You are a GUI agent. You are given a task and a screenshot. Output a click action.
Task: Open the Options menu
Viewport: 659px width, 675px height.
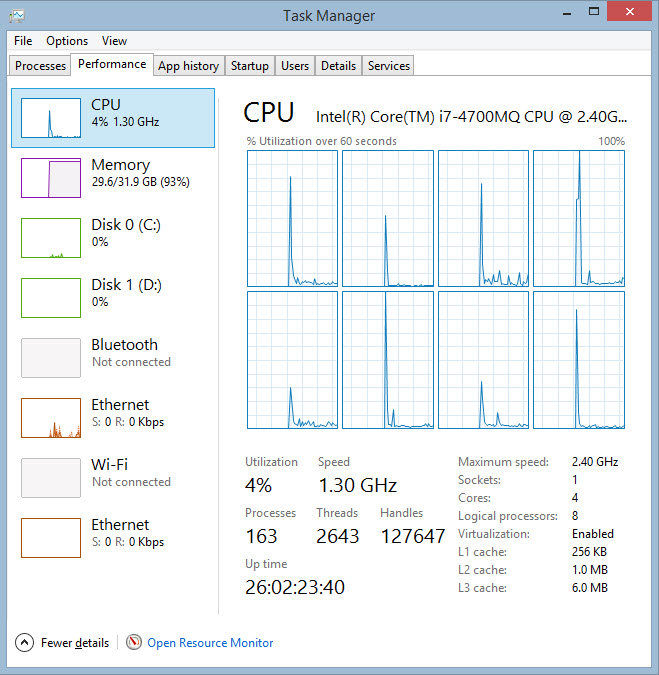67,41
